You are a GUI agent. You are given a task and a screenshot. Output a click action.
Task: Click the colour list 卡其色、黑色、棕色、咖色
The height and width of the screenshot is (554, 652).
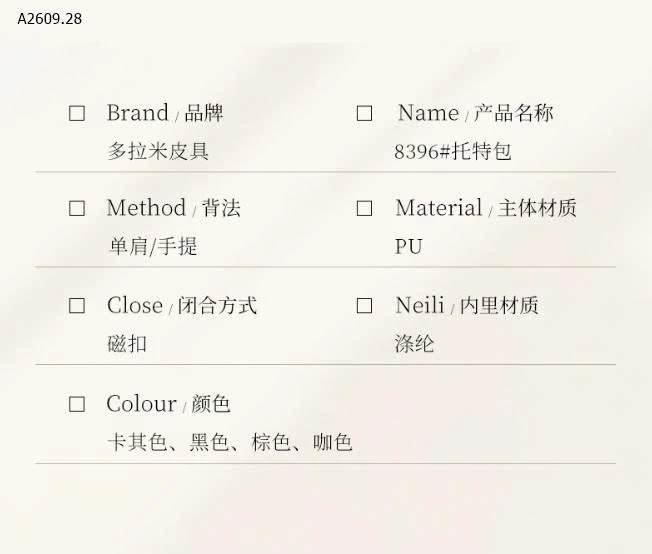tap(229, 442)
